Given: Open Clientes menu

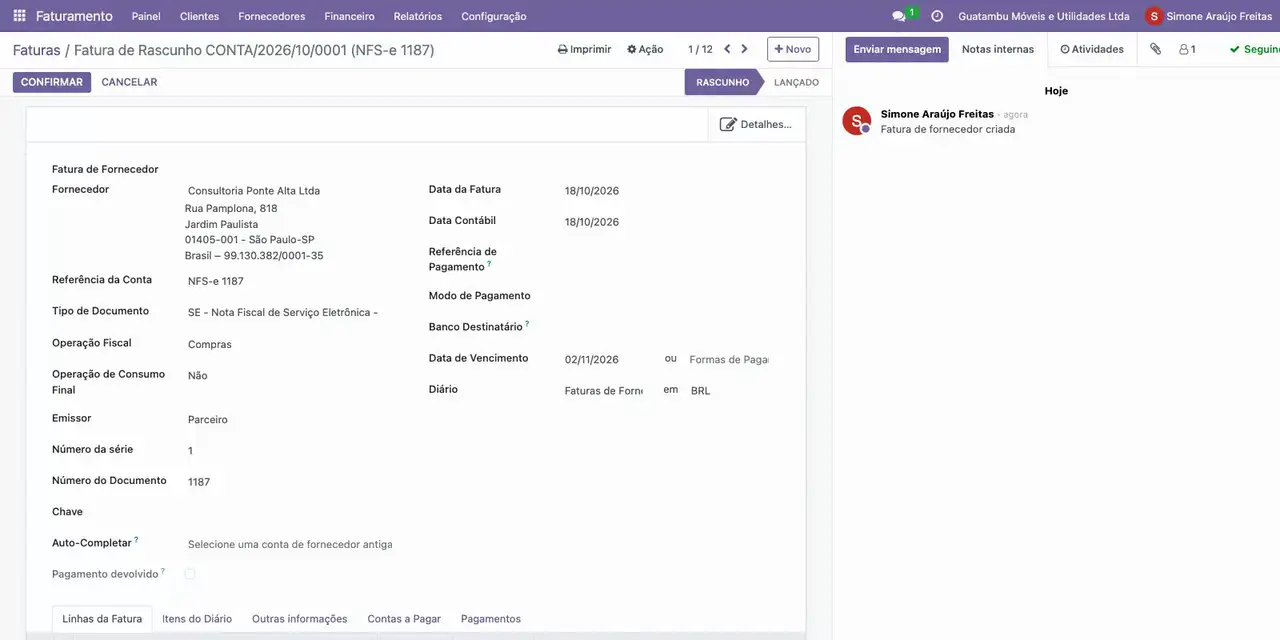Looking at the screenshot, I should (x=199, y=16).
